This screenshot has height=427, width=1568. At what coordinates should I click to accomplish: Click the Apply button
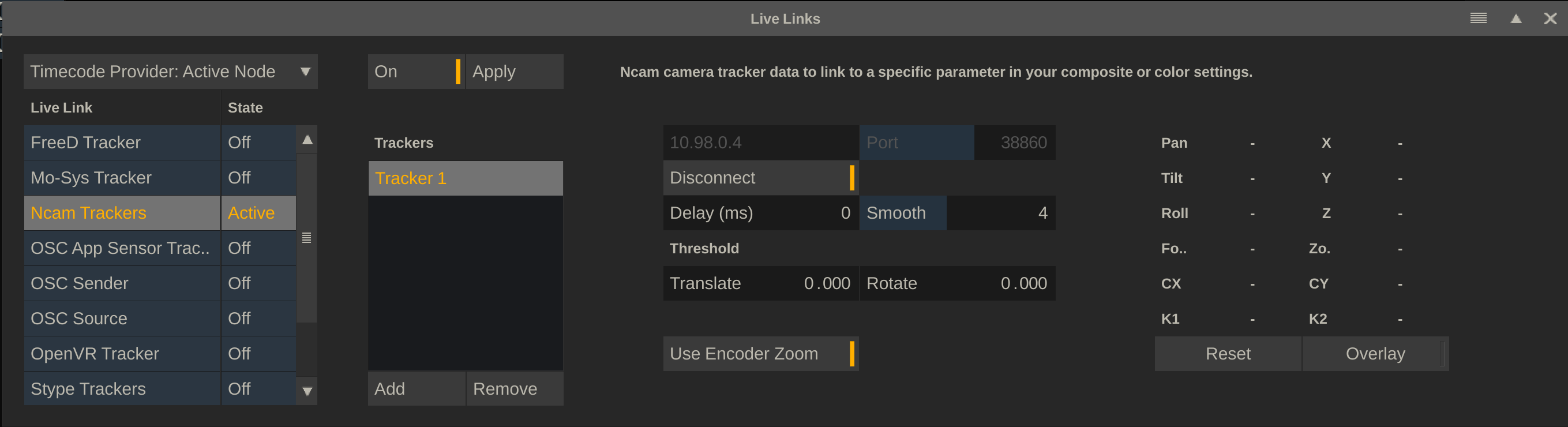point(515,72)
